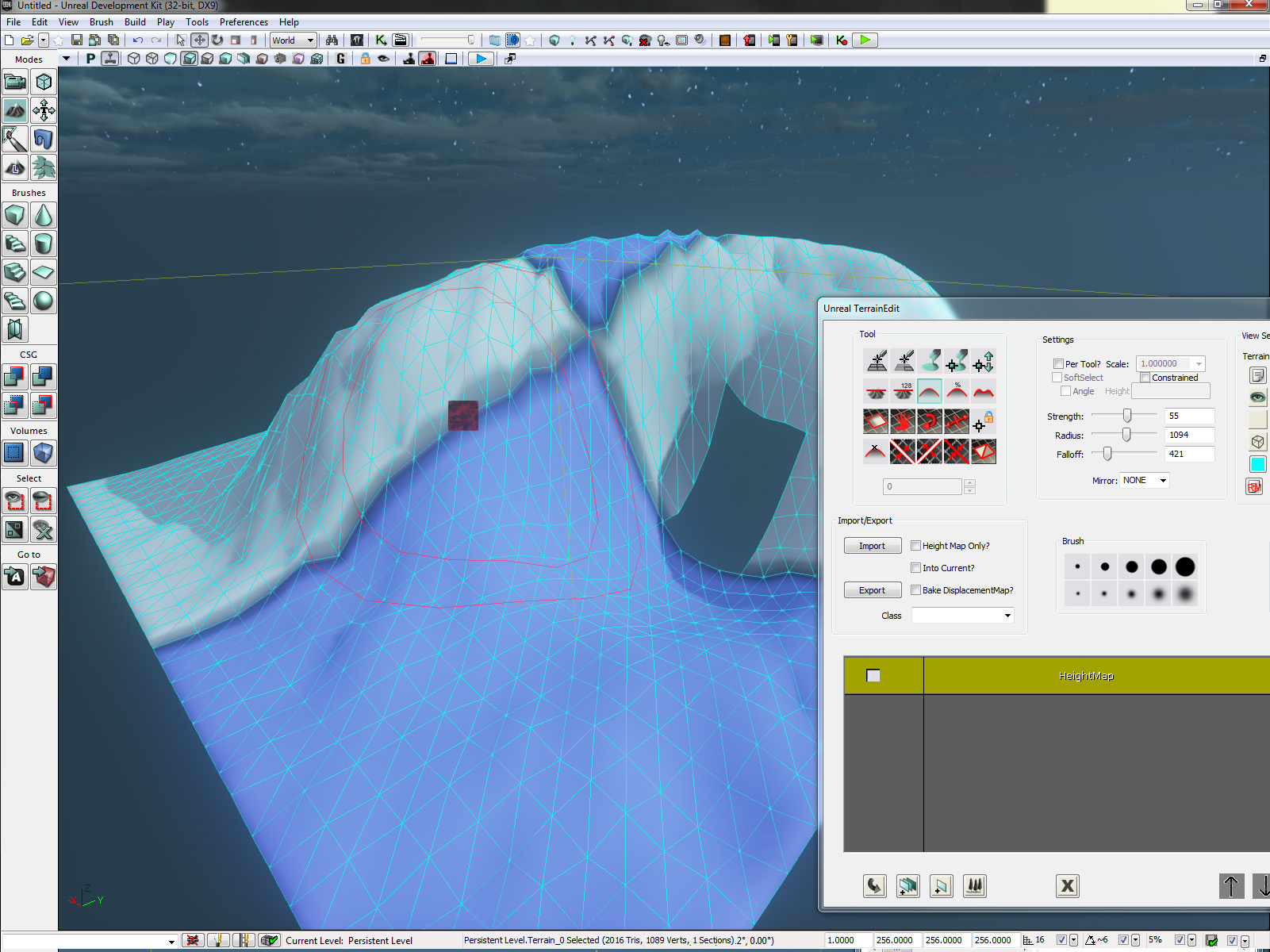Click the green Play Level arrow
1270x952 pixels.
865,40
